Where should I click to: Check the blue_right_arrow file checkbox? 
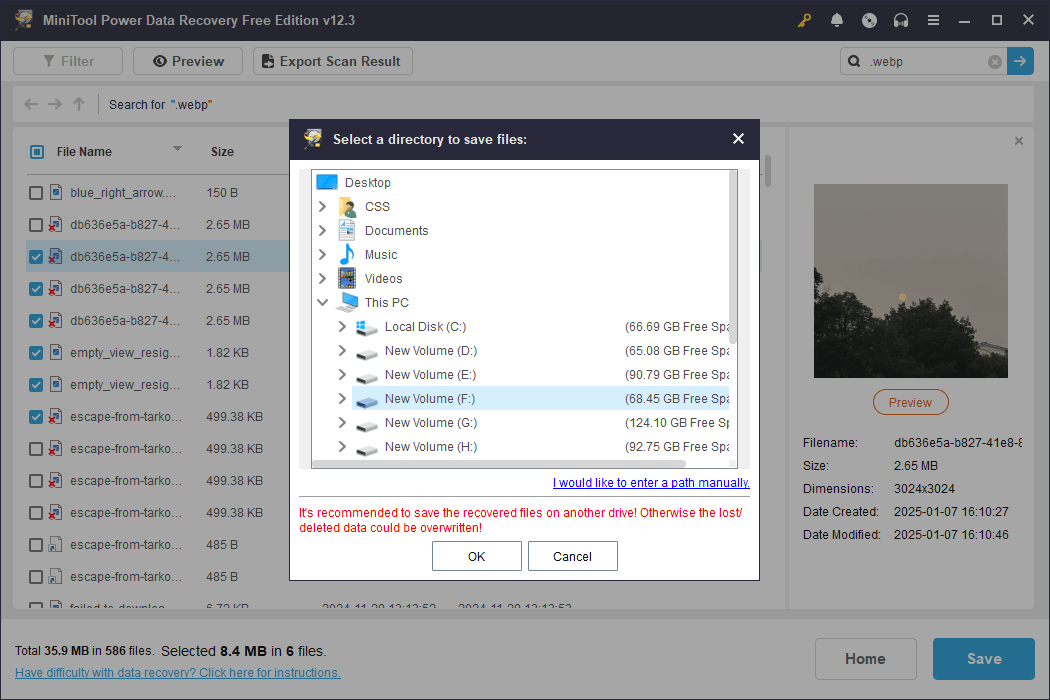(x=36, y=193)
